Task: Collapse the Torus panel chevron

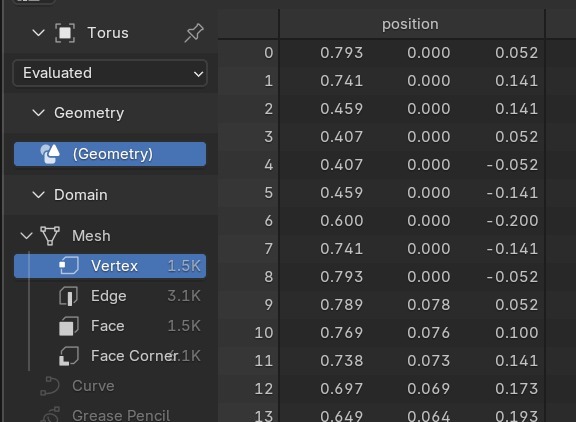Action: (38, 33)
